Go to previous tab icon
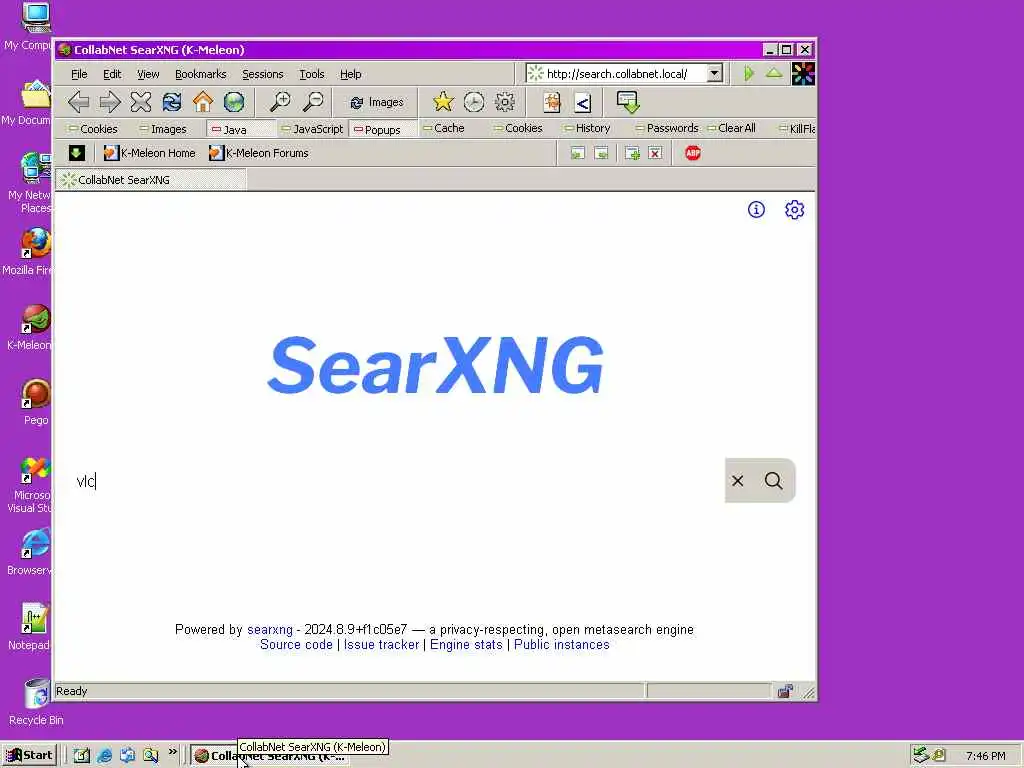 tap(577, 153)
